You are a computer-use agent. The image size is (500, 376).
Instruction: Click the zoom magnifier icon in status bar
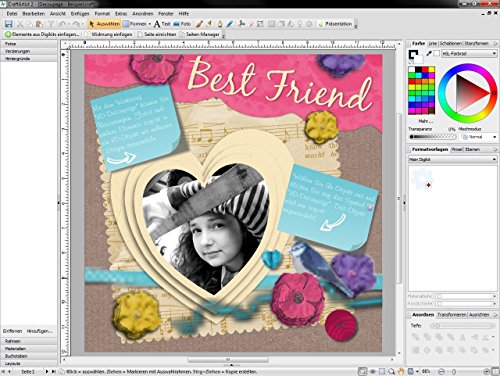[x=391, y=371]
